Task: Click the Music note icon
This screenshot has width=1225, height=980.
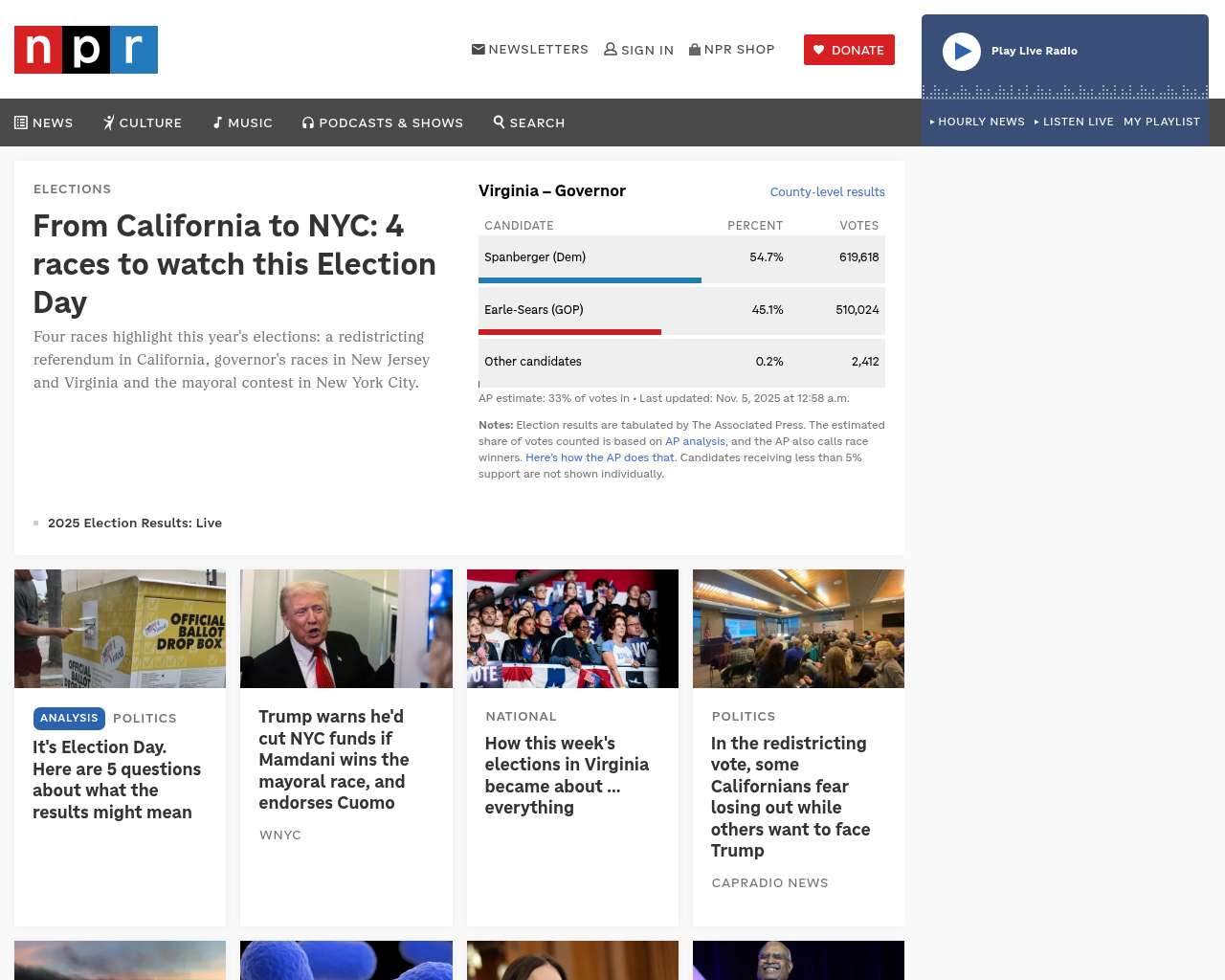Action: coord(218,122)
